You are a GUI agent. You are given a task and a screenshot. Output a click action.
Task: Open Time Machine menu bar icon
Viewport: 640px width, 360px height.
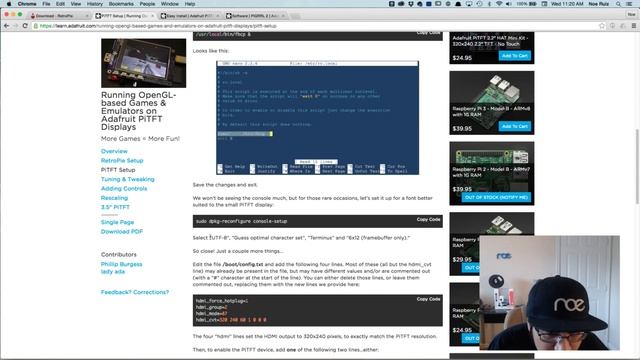pyautogui.click(x=480, y=4)
